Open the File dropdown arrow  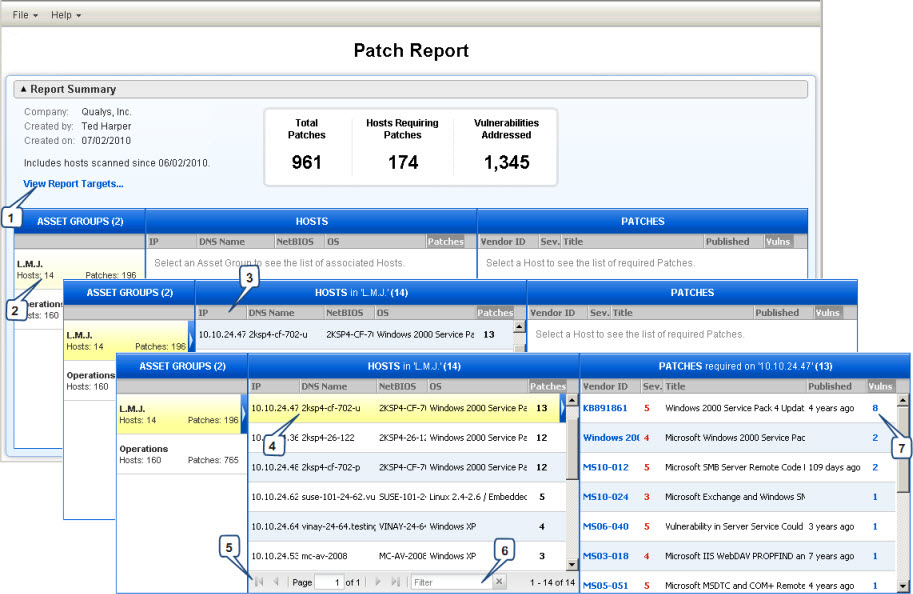35,14
